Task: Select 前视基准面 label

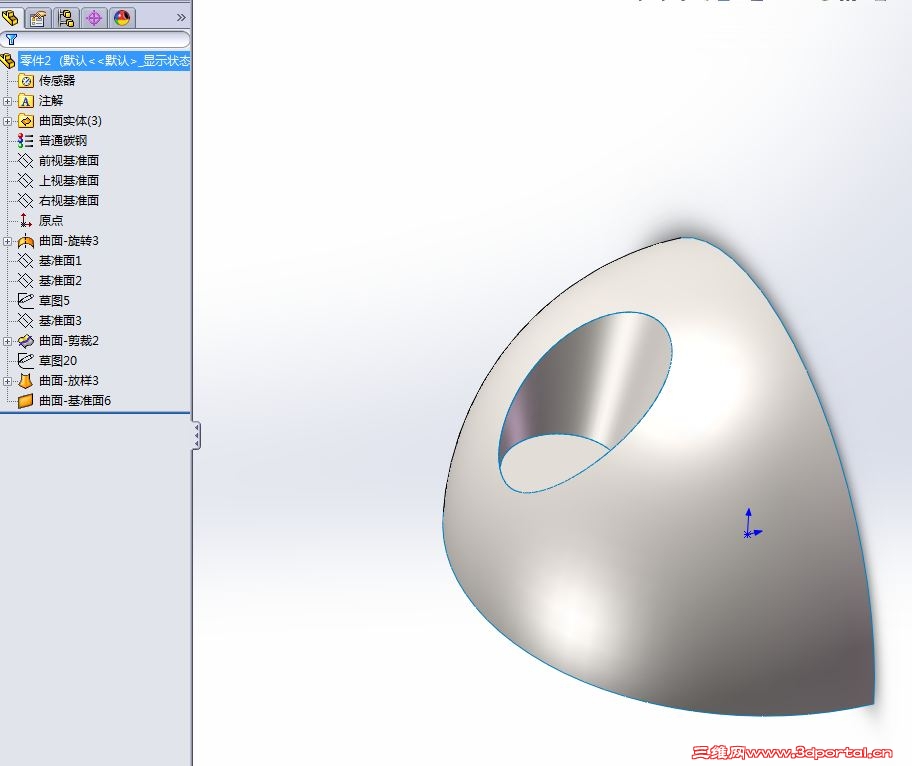Action: coord(69,161)
